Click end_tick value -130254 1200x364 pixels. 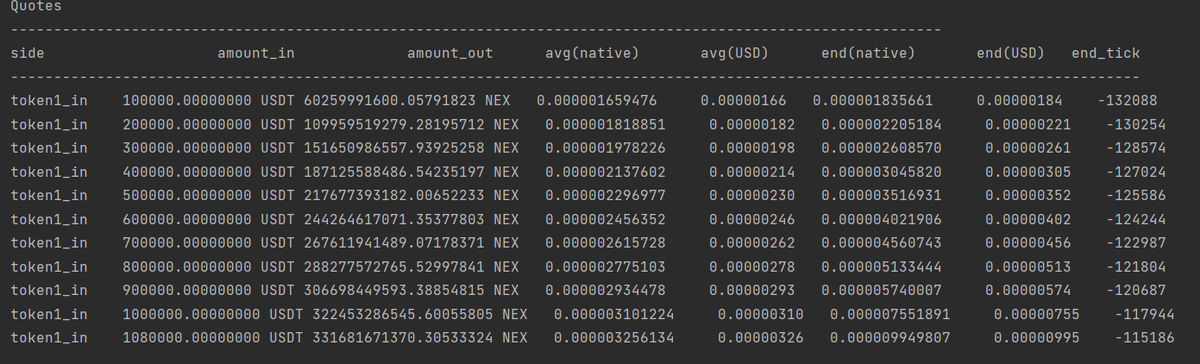[x=1136, y=124]
